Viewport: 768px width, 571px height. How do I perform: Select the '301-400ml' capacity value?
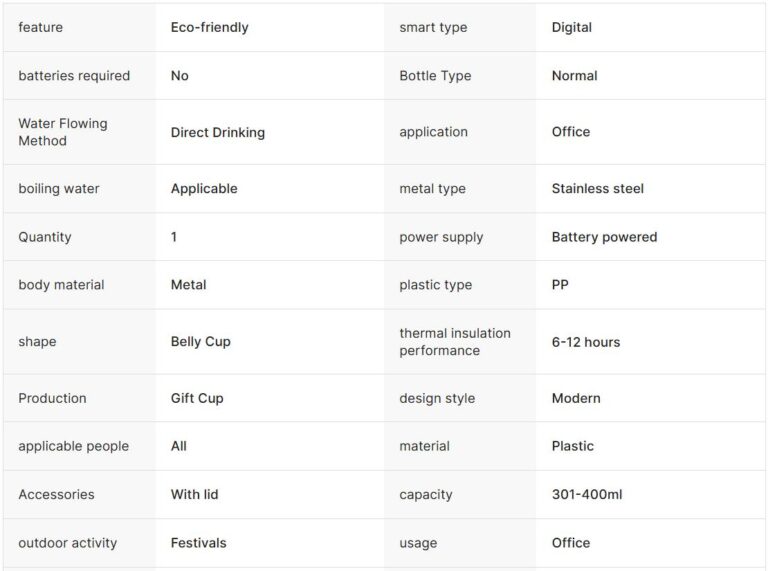click(586, 495)
